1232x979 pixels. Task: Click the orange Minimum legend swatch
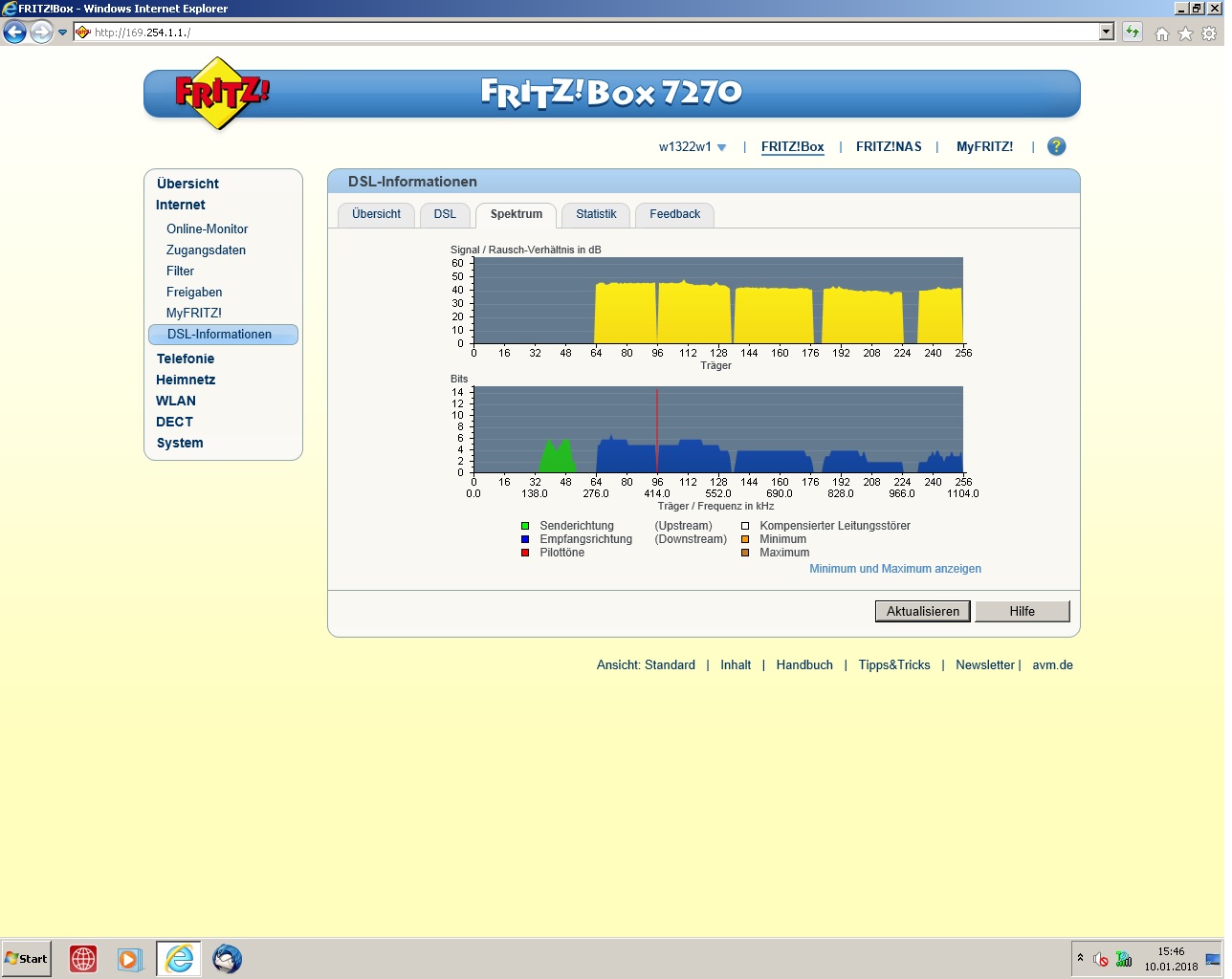click(745, 539)
